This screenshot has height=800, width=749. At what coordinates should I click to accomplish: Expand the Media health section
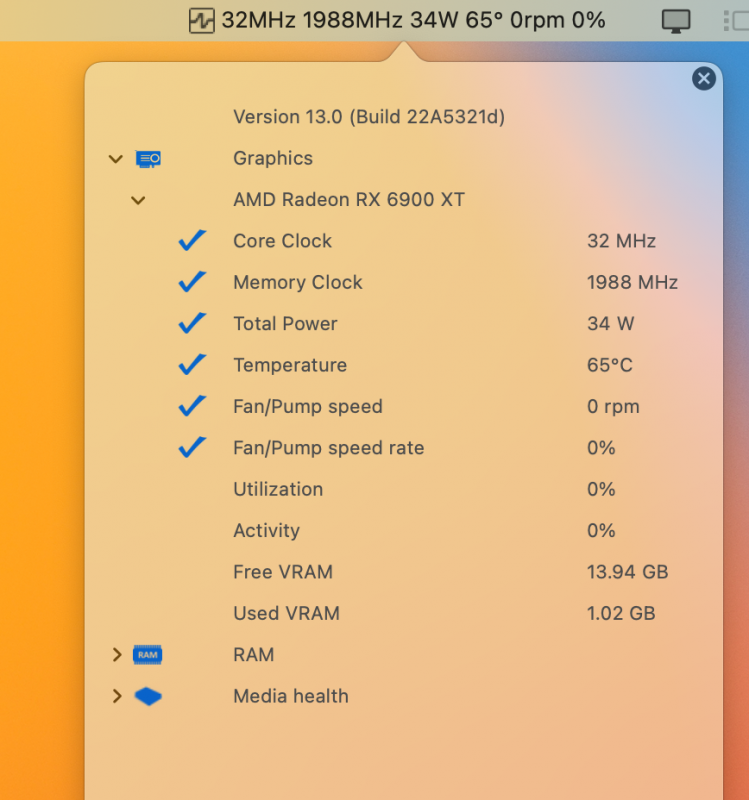click(116, 696)
